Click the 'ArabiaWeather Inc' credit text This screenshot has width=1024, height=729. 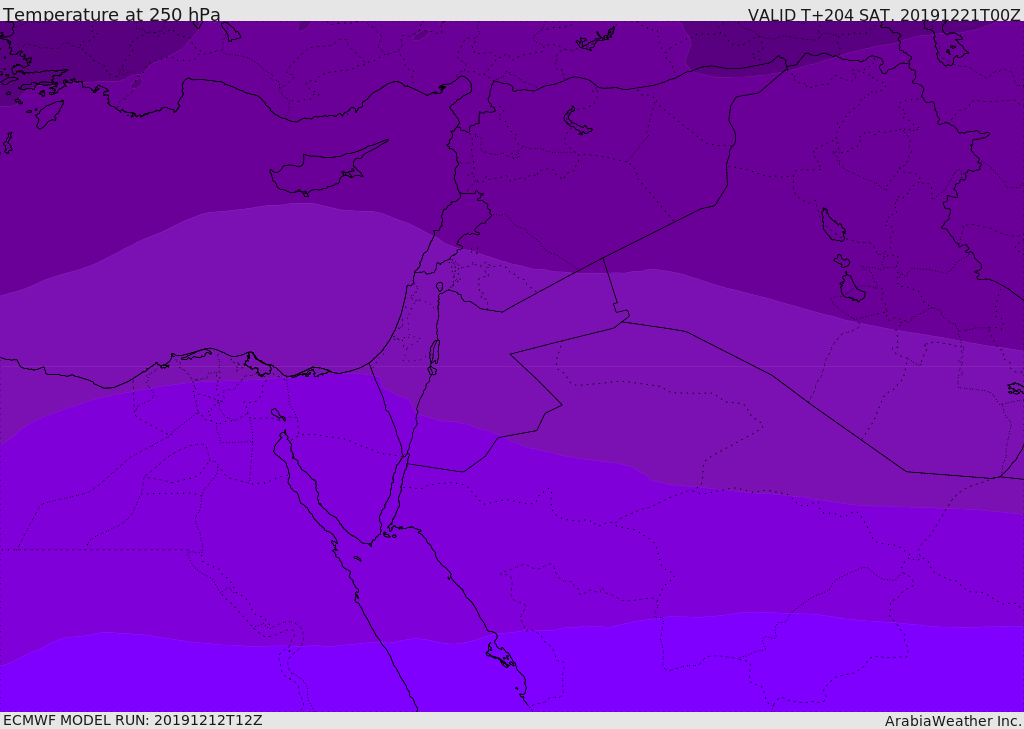[x=953, y=721]
